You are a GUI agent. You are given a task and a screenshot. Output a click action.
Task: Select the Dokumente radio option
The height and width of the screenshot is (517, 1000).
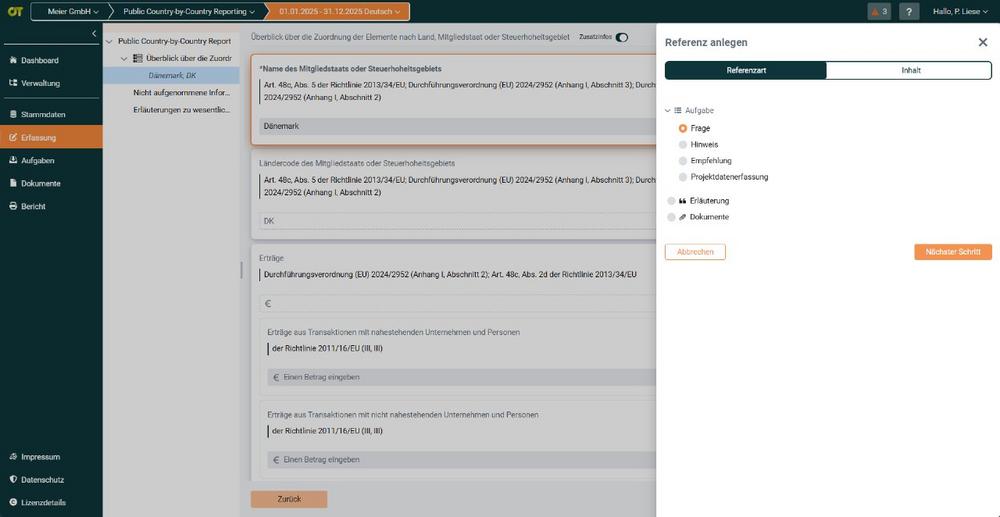pyautogui.click(x=671, y=217)
